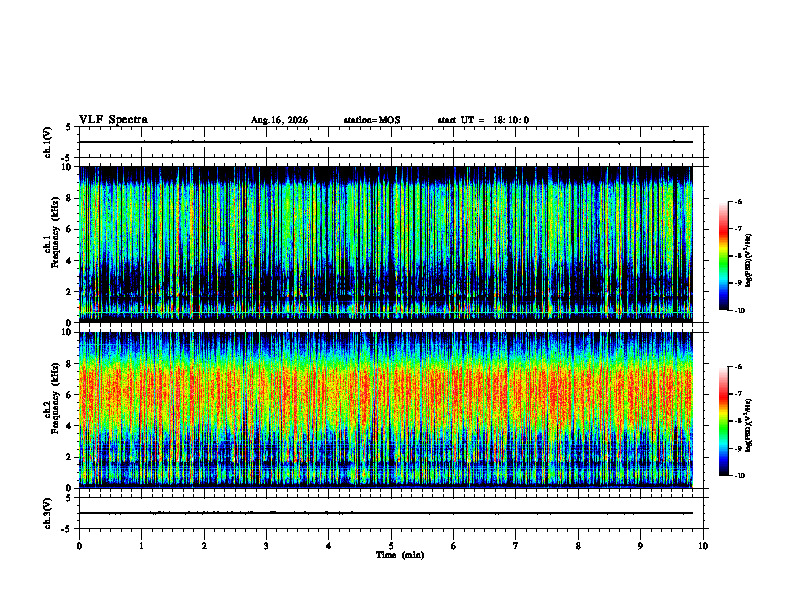Click time axis tick label '1'
The height and width of the screenshot is (612, 792).
point(142,546)
